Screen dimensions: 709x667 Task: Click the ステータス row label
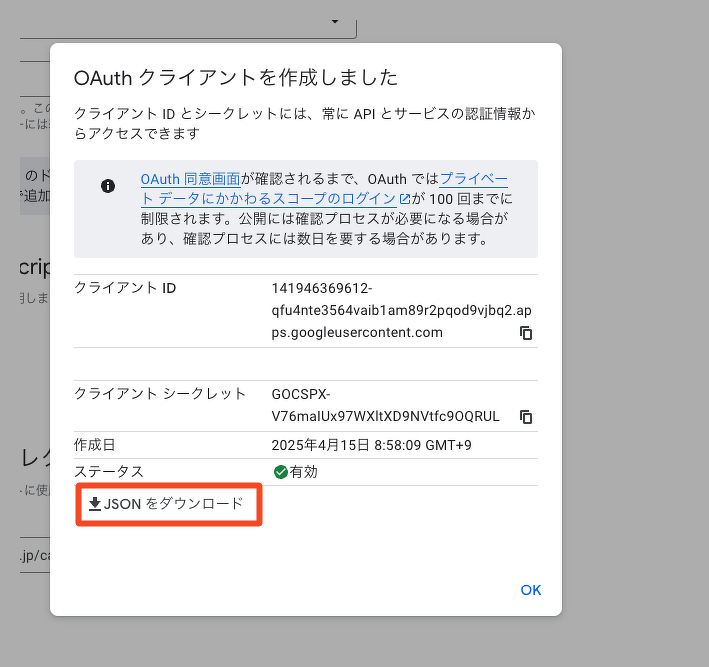(x=109, y=471)
